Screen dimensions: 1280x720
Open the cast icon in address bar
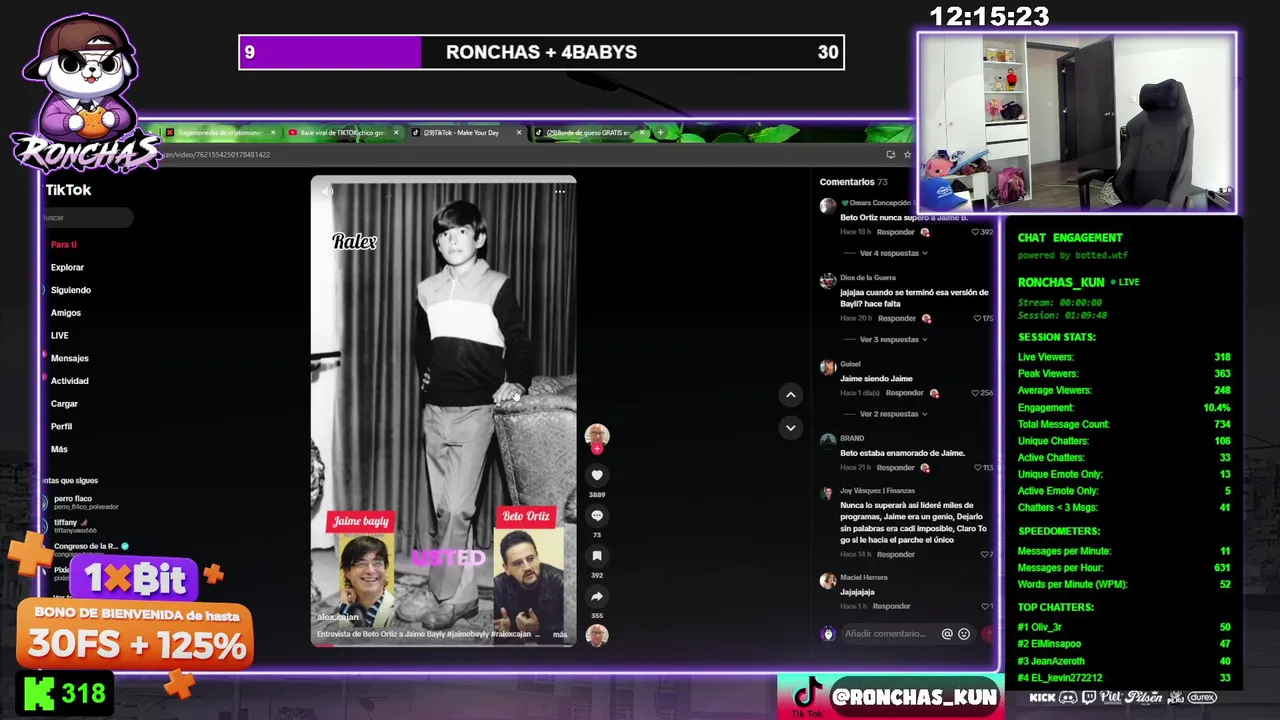tap(890, 154)
